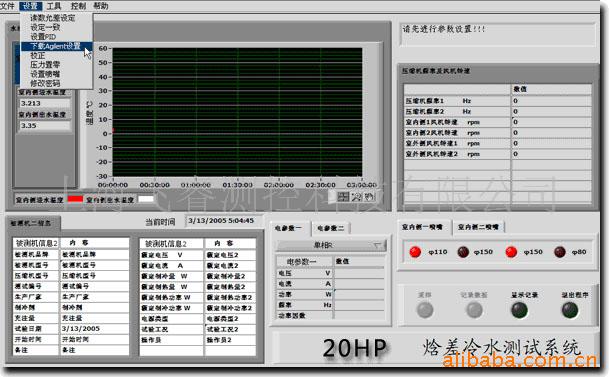The width and height of the screenshot is (610, 377).
Task: Toggle the φ80 nozzle indicator
Action: (560, 252)
